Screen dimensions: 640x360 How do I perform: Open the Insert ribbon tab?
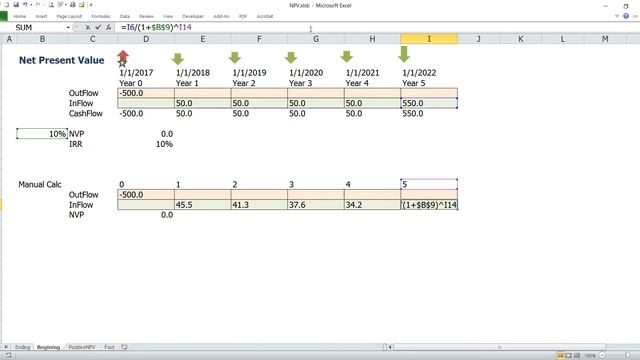pos(41,16)
